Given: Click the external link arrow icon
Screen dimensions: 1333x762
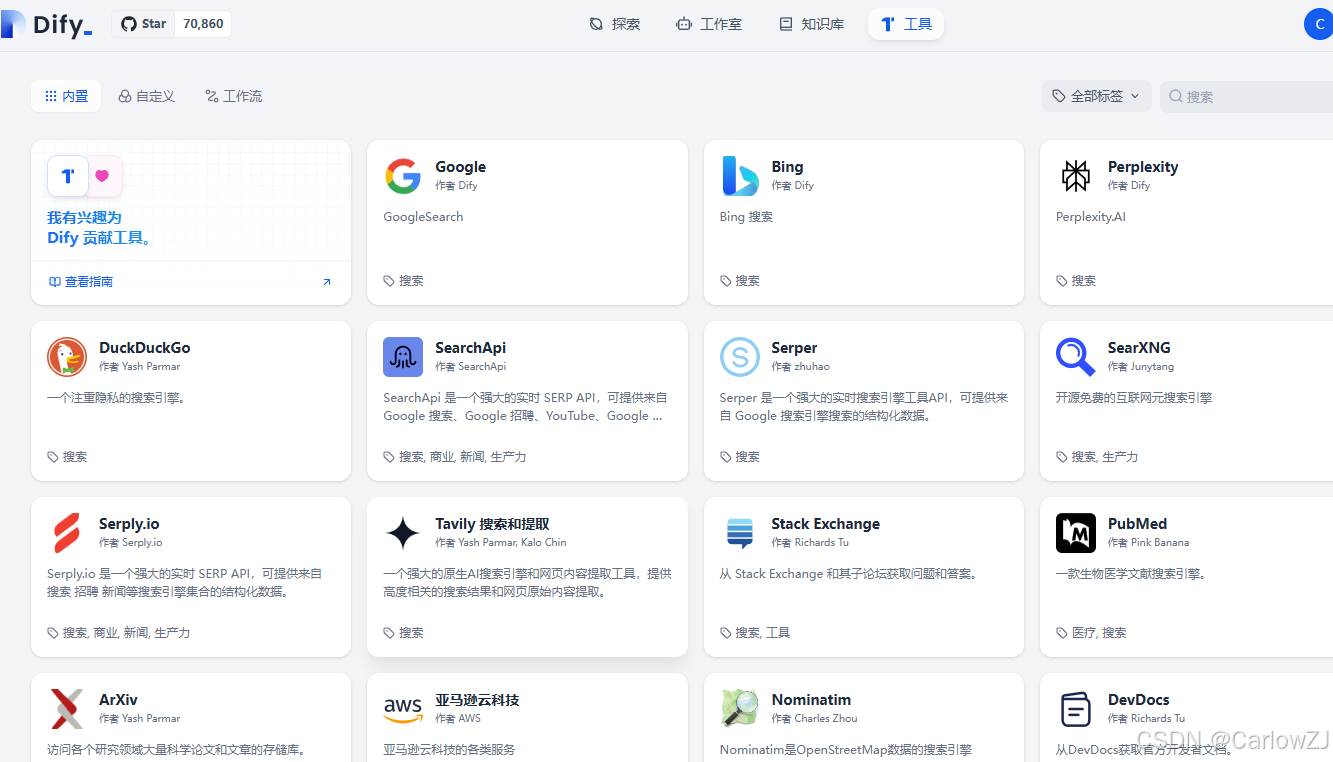Looking at the screenshot, I should [x=326, y=282].
